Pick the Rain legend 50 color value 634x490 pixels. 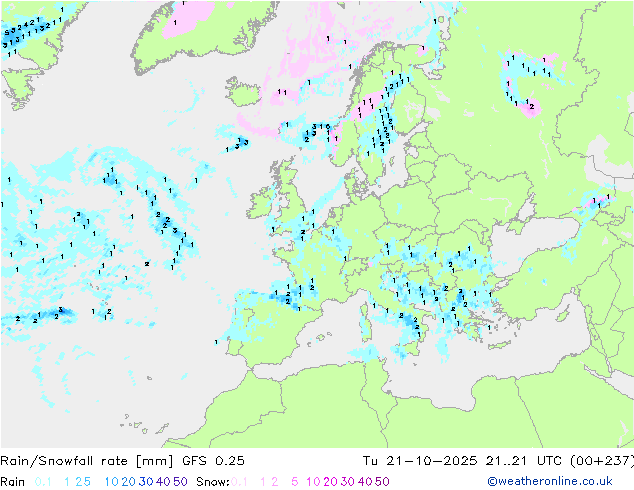tap(180, 482)
